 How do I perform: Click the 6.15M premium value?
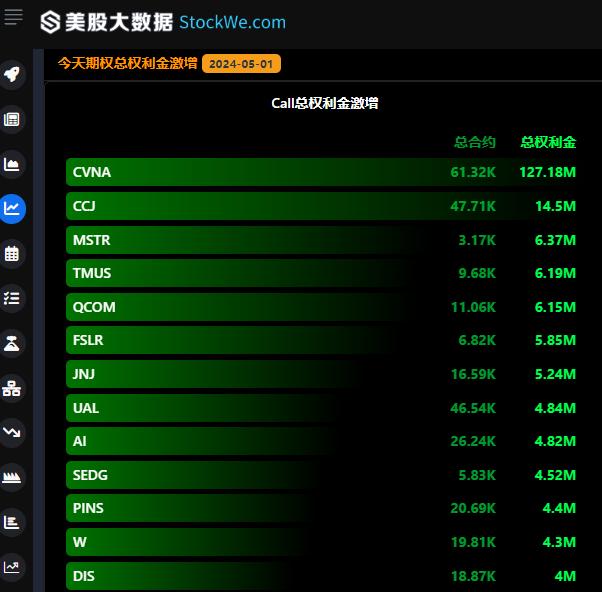pyautogui.click(x=556, y=307)
